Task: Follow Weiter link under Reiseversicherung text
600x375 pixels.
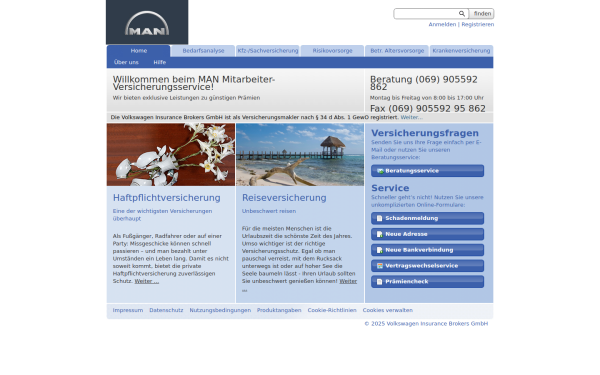Action: (348, 281)
